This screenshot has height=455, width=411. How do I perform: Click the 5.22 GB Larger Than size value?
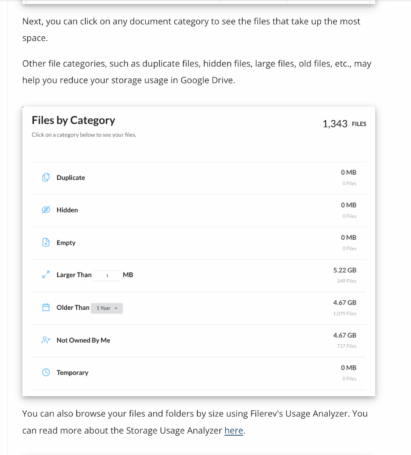[x=345, y=270]
